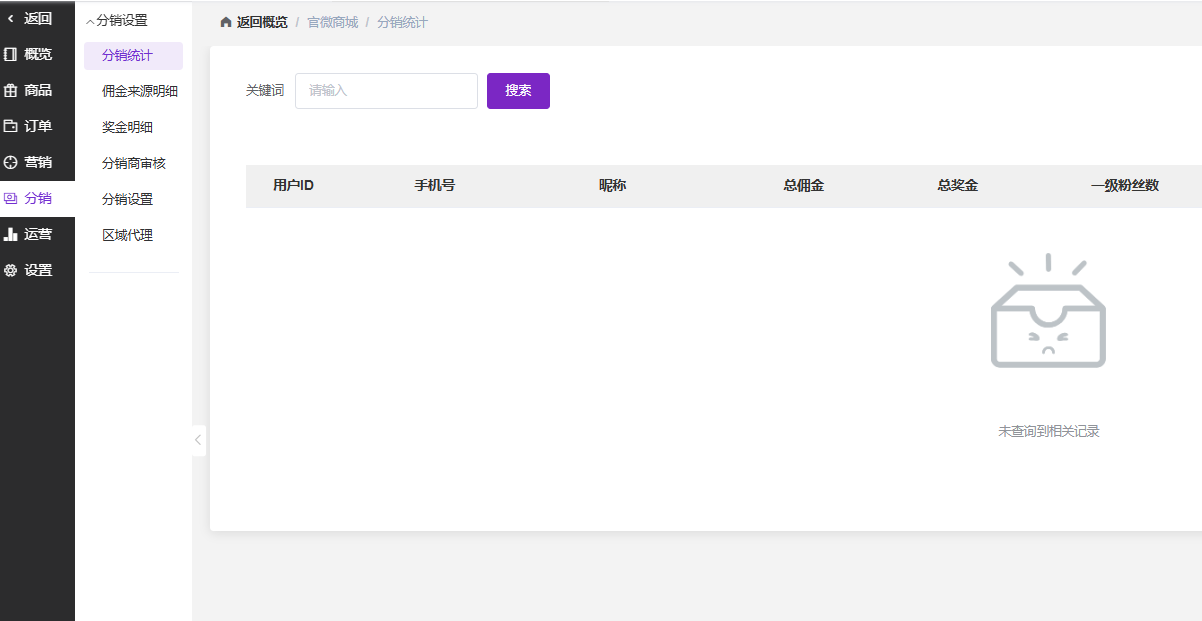Collapse the 分销设置 menu group

pyautogui.click(x=91, y=21)
